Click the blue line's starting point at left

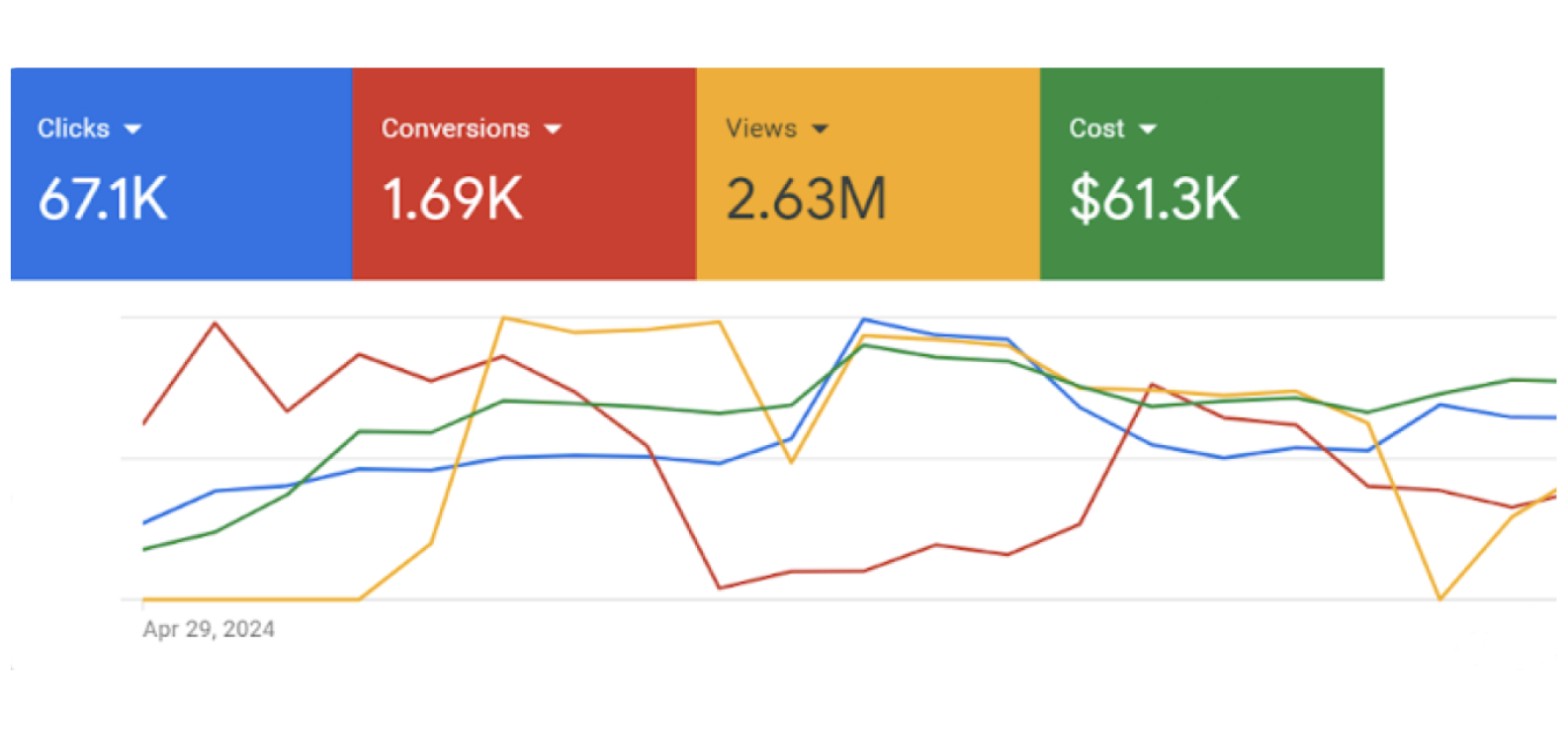click(x=144, y=522)
